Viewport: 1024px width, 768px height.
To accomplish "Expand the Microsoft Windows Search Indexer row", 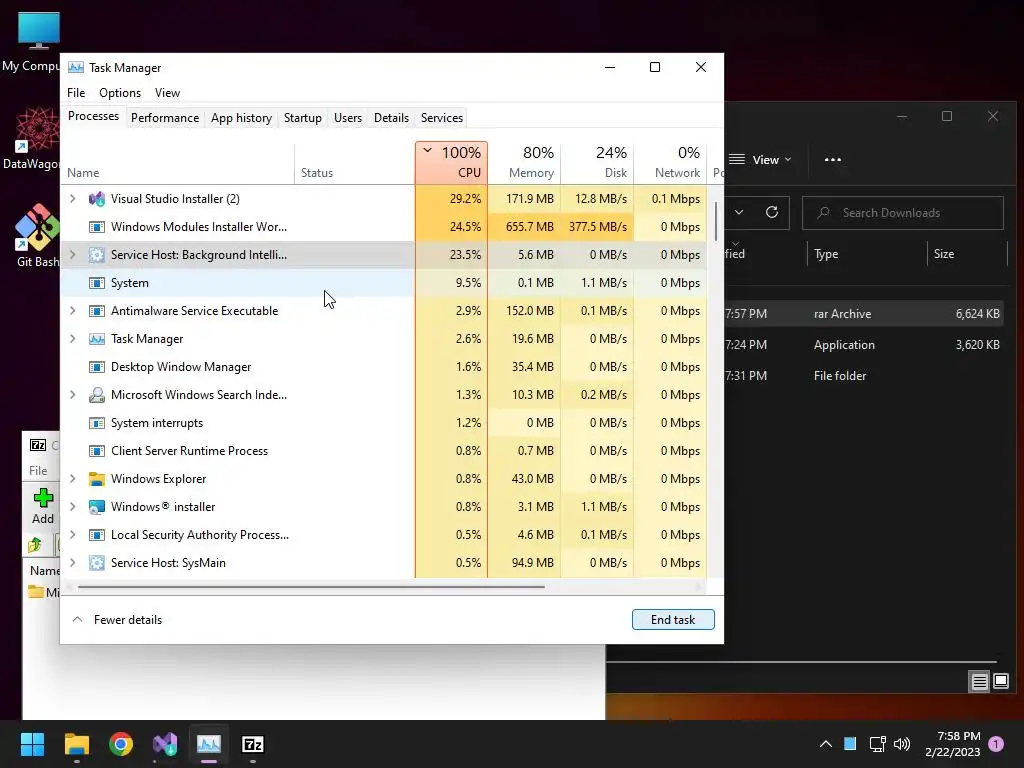I will (x=72, y=394).
